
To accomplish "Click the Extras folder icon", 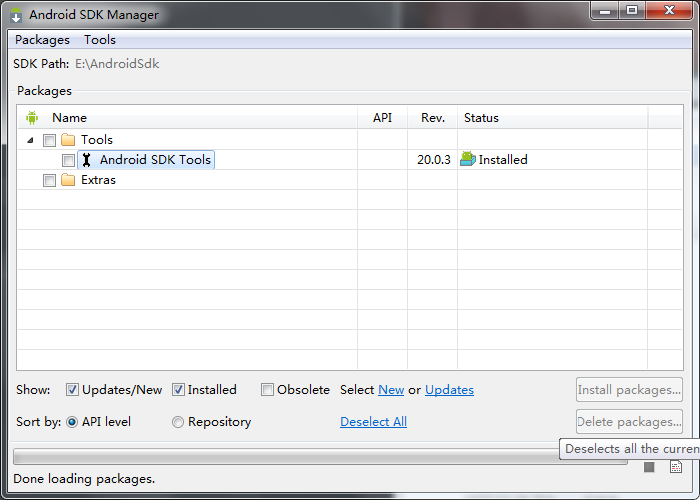I will point(68,180).
